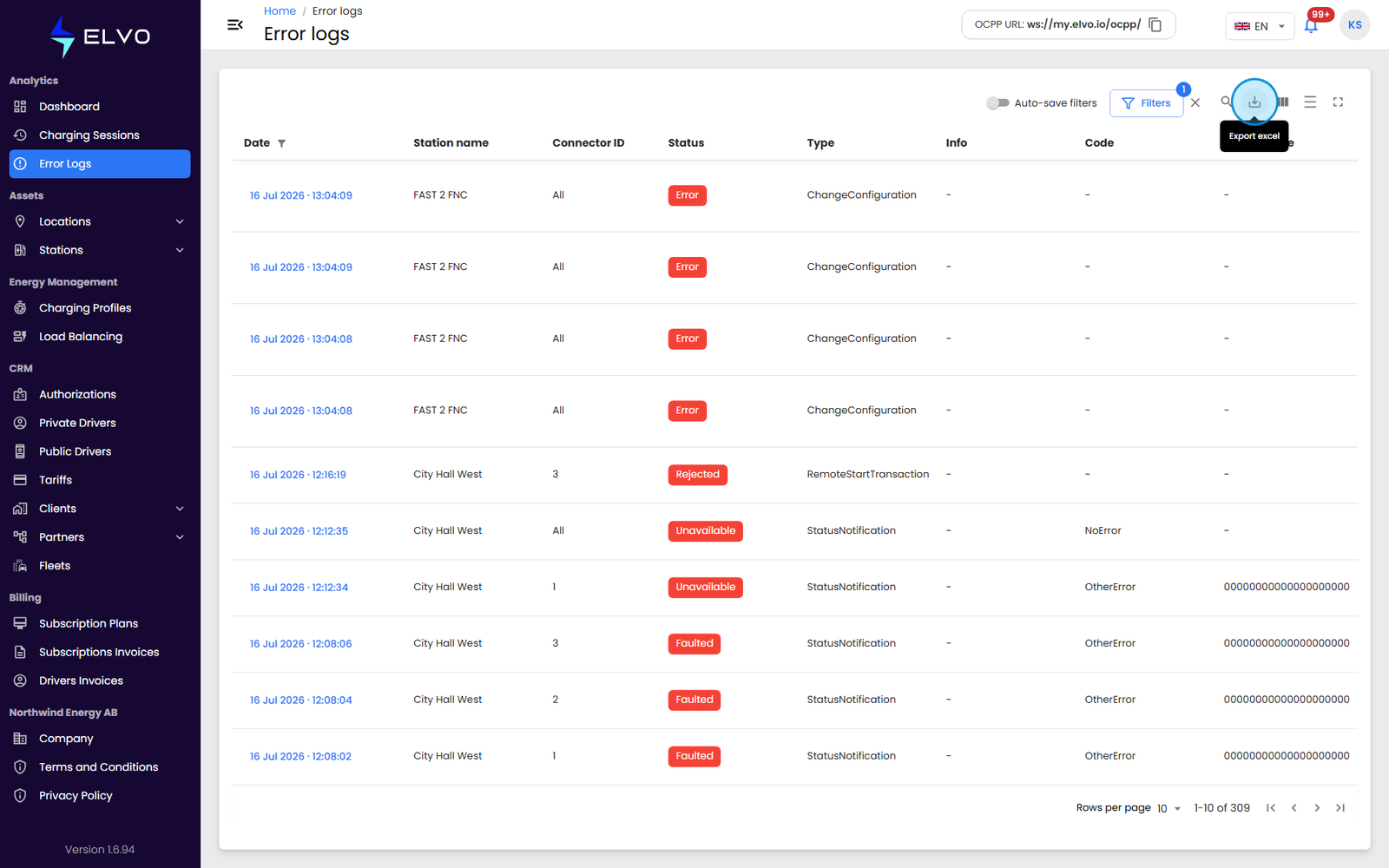
Task: Open log dated 16 Jul 2026 12:08:04
Action: [300, 700]
